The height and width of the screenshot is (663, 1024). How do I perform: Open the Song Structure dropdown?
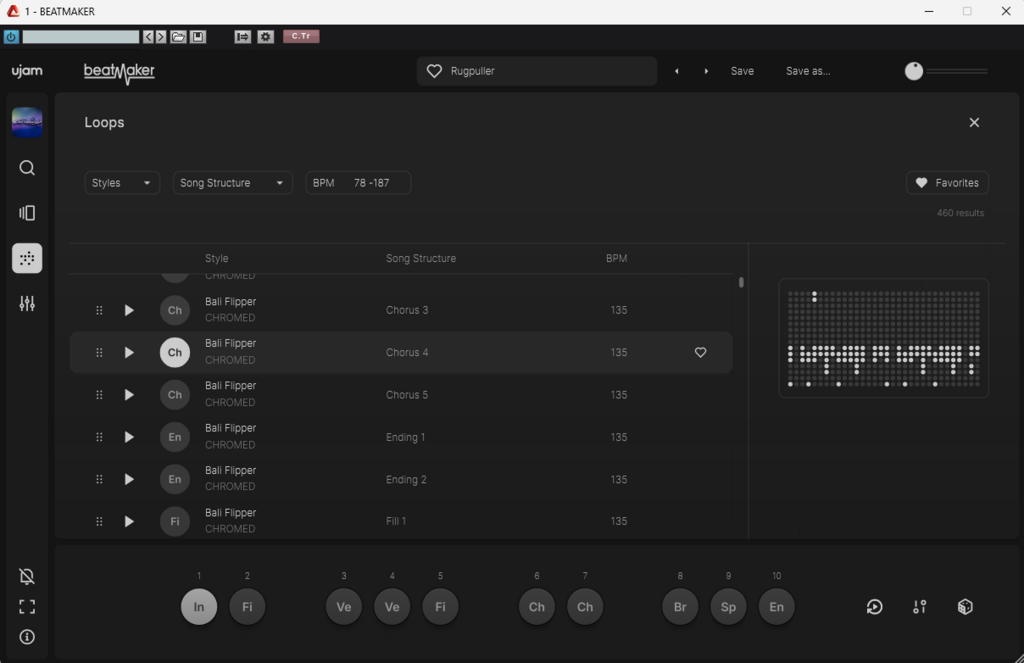(232, 183)
